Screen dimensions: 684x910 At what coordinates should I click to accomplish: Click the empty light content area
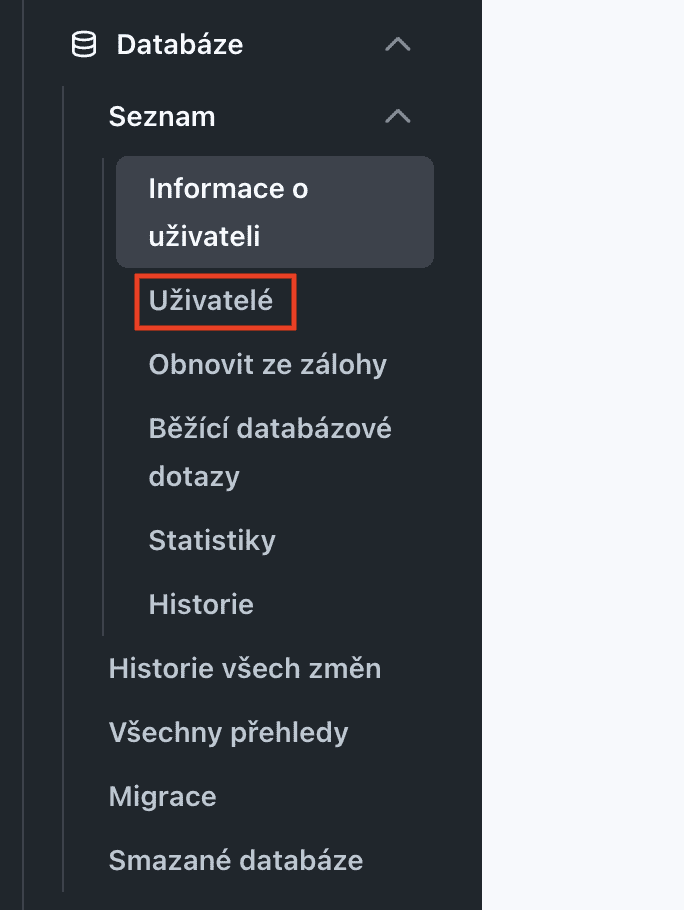point(582,455)
